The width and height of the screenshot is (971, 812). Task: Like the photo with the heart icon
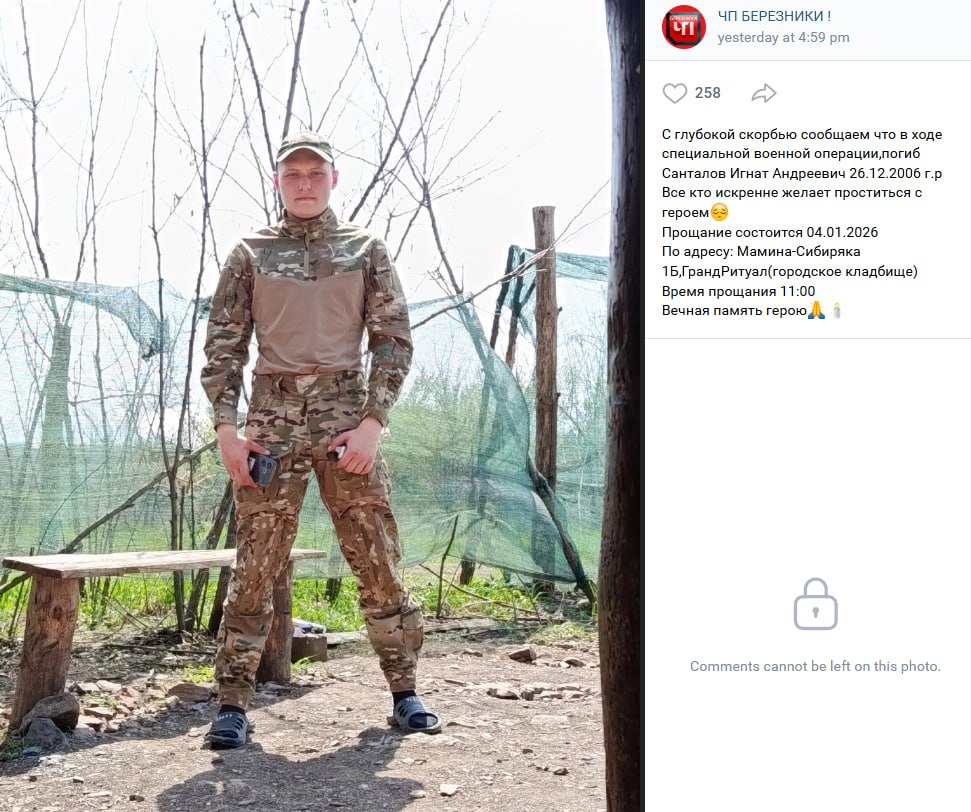pyautogui.click(x=675, y=94)
